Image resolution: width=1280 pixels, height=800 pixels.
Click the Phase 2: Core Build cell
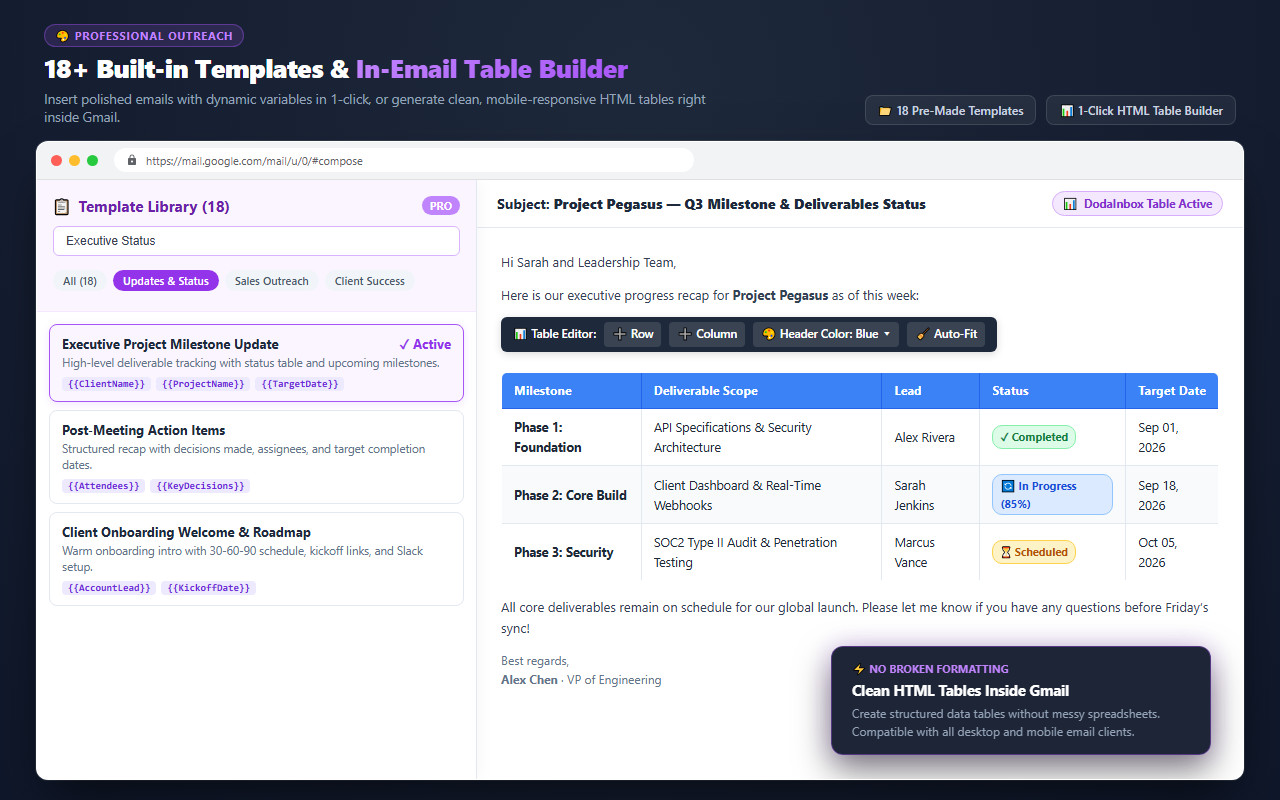coord(571,495)
